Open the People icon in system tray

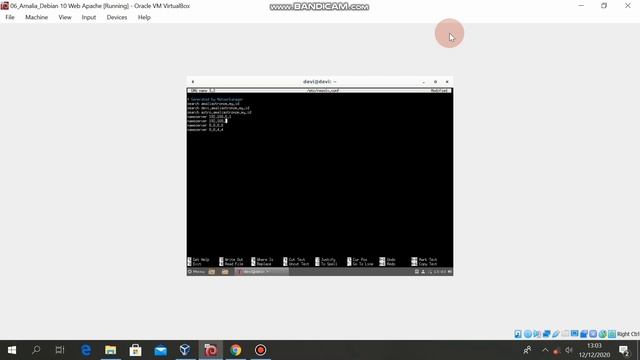[527, 350]
